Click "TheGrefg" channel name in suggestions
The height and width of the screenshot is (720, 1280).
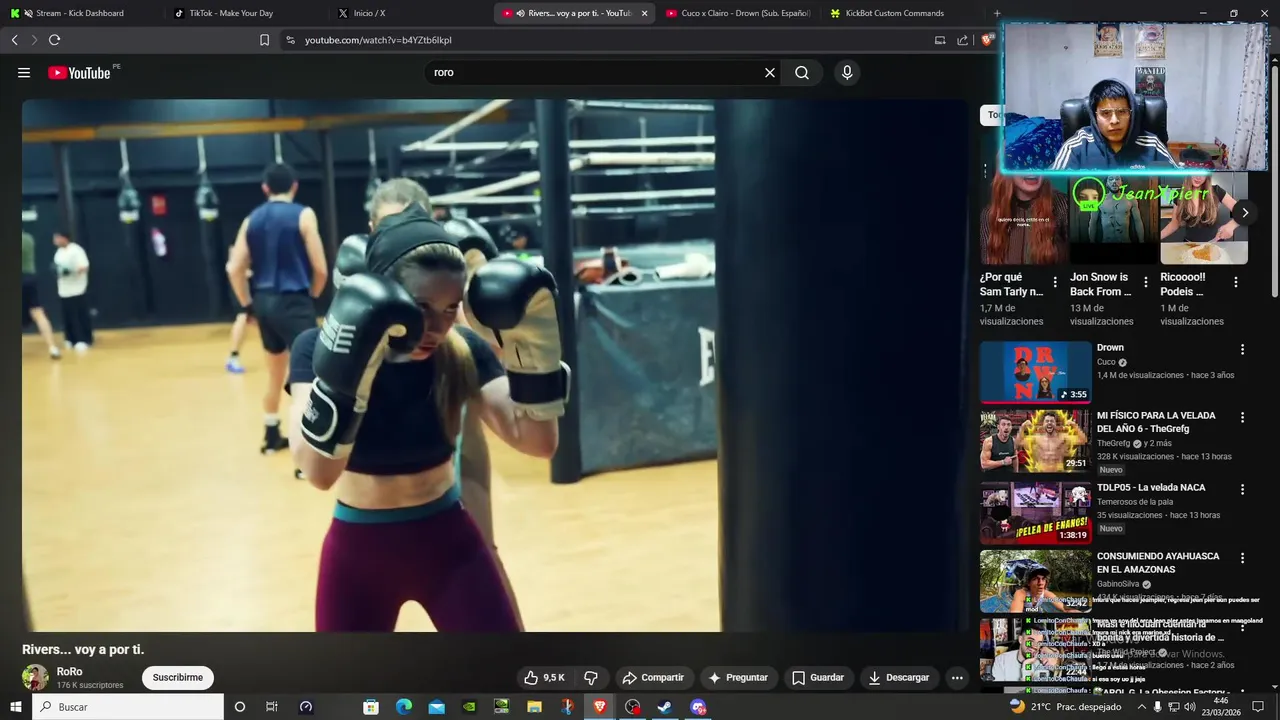point(1113,443)
